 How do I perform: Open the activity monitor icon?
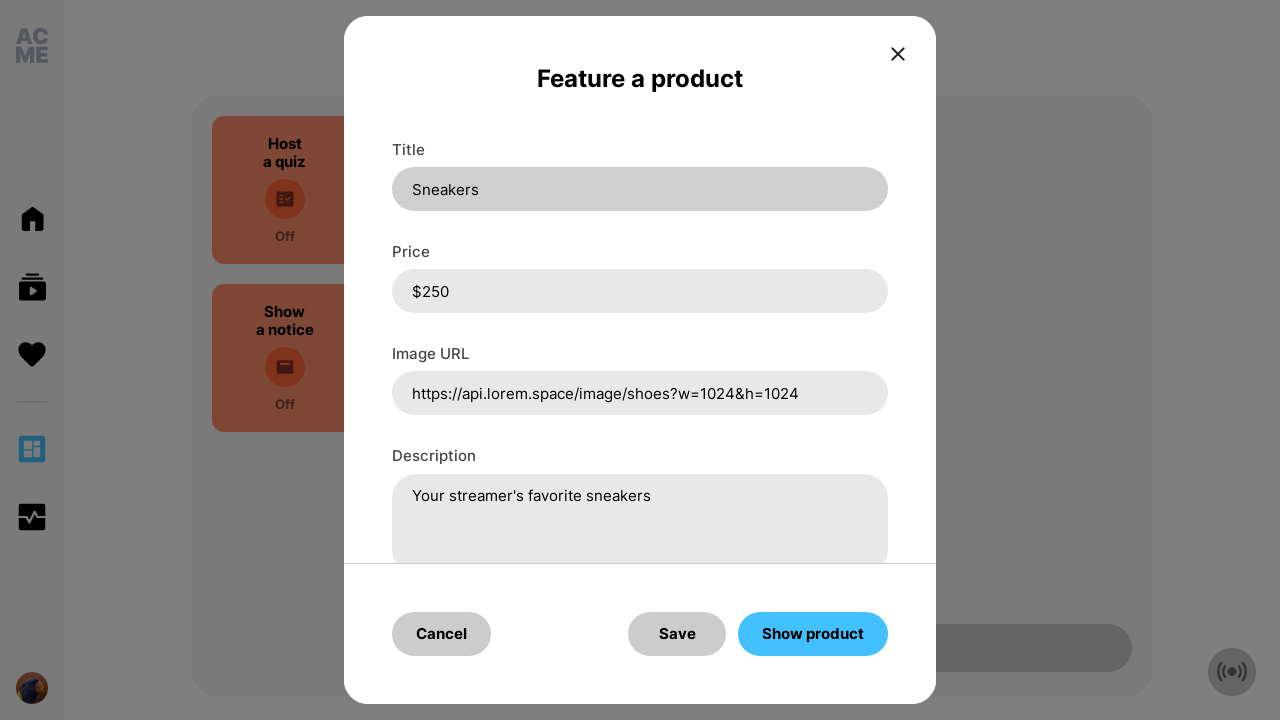coord(32,517)
